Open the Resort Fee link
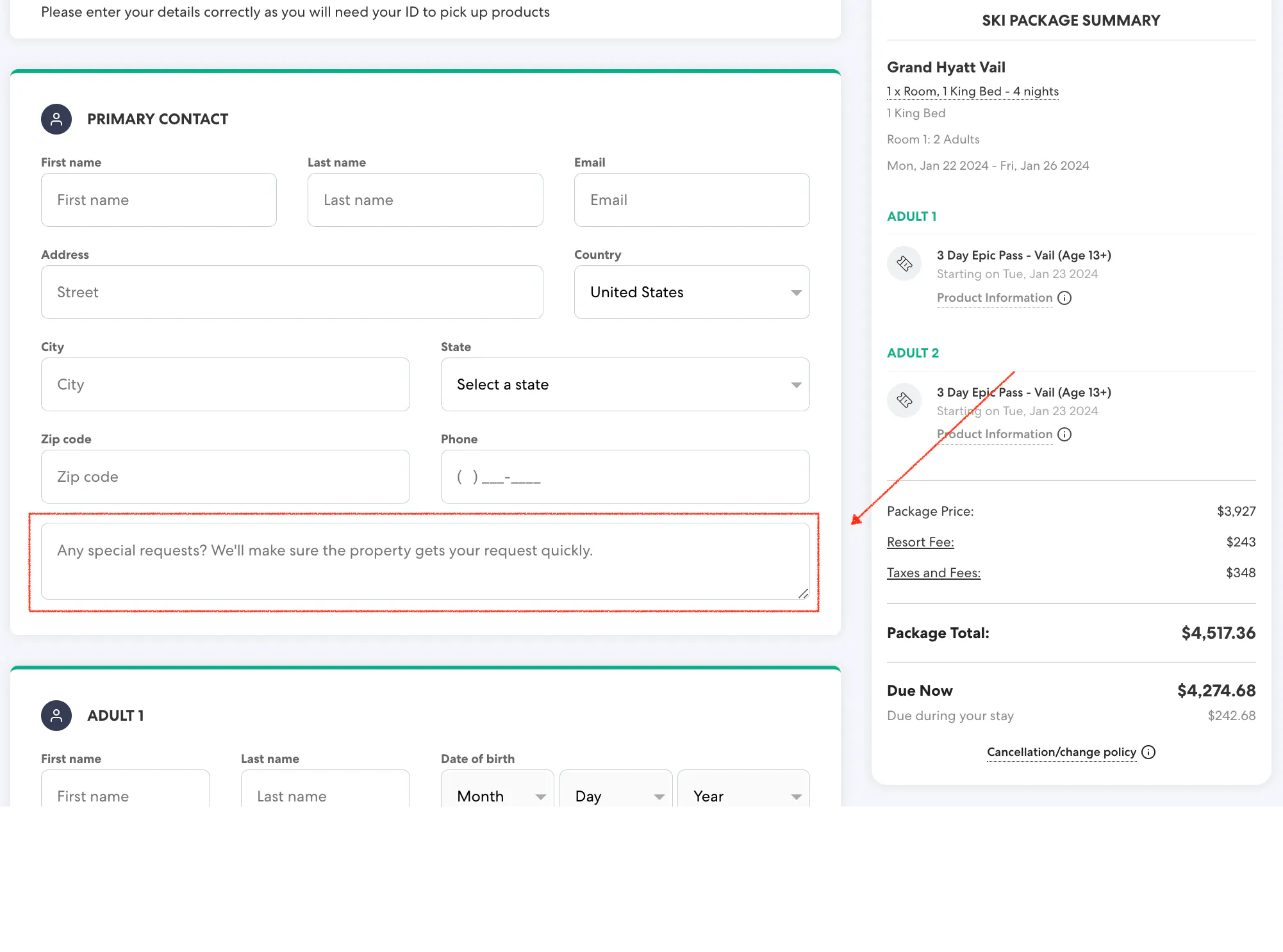 920,542
